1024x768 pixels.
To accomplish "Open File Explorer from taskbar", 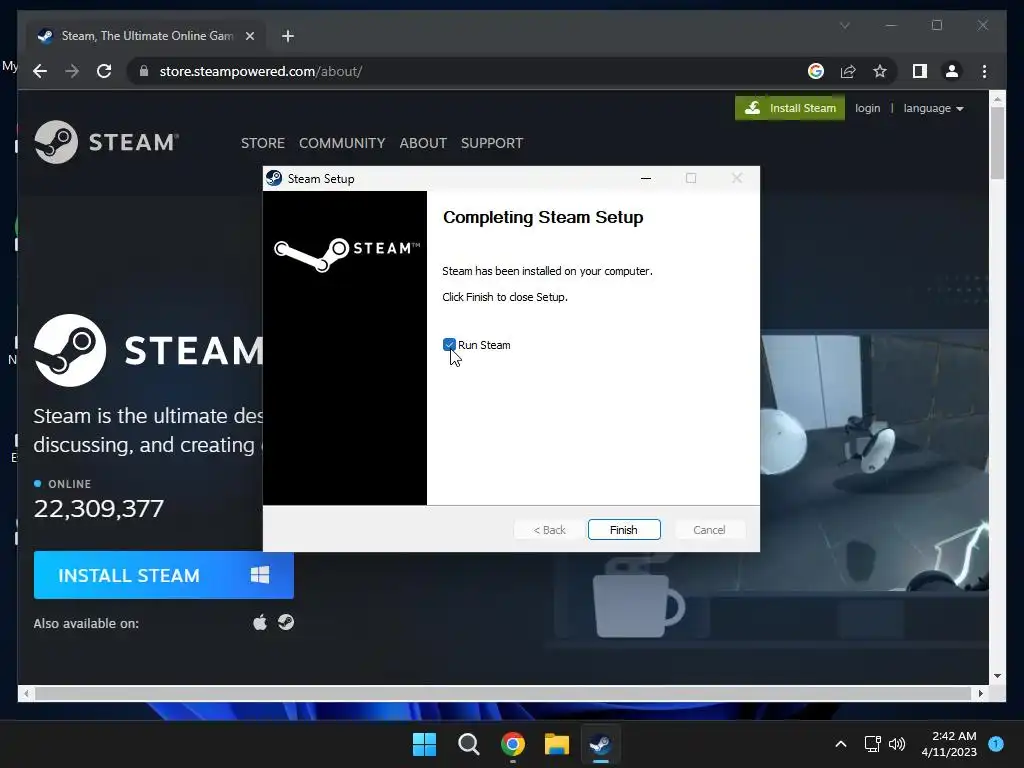I will click(x=556, y=744).
